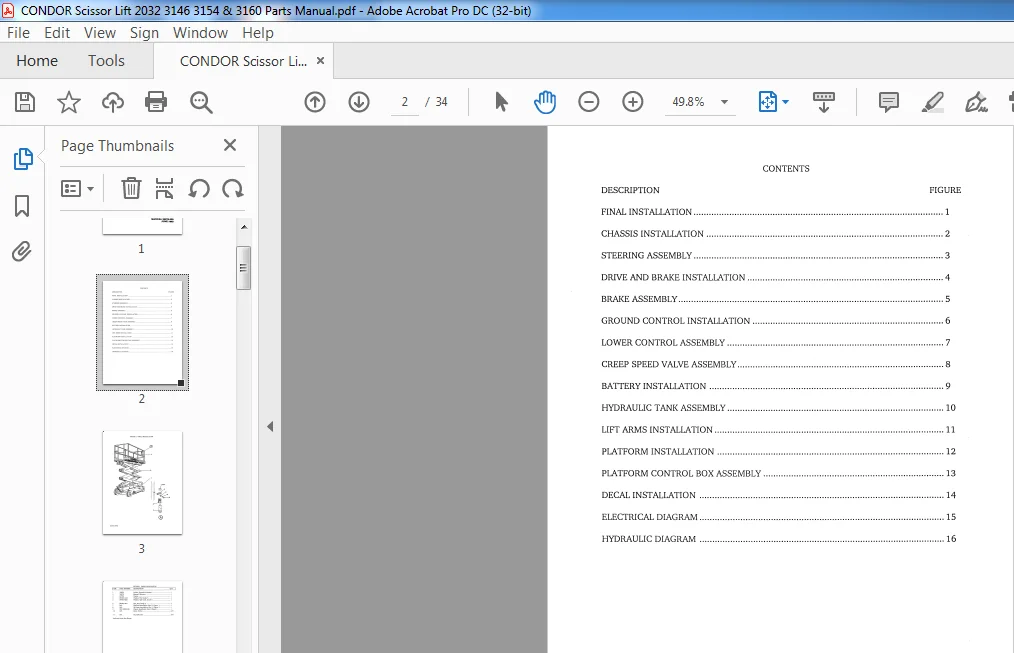This screenshot has height=653, width=1014.
Task: Switch to the Home tab
Action: [37, 61]
